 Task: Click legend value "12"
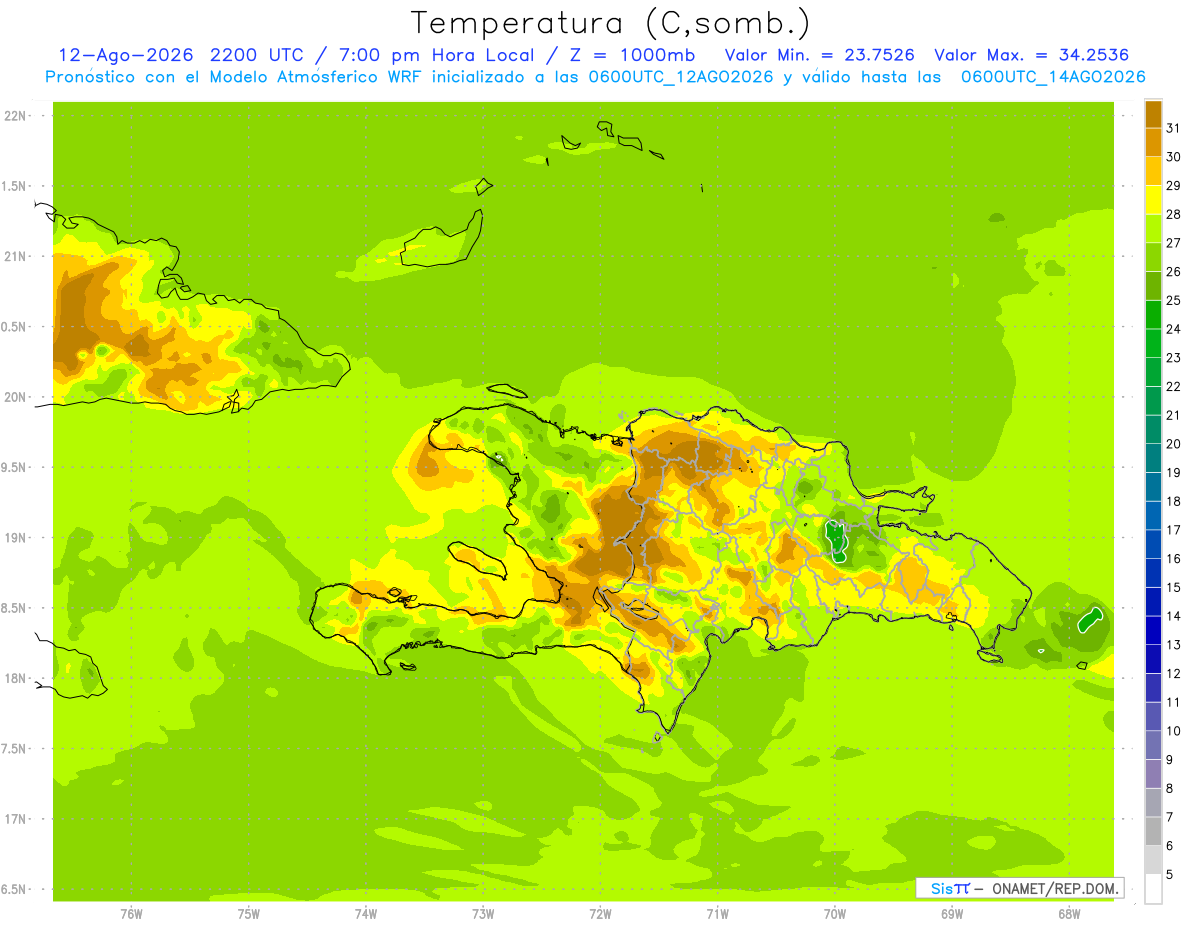(x=1173, y=674)
